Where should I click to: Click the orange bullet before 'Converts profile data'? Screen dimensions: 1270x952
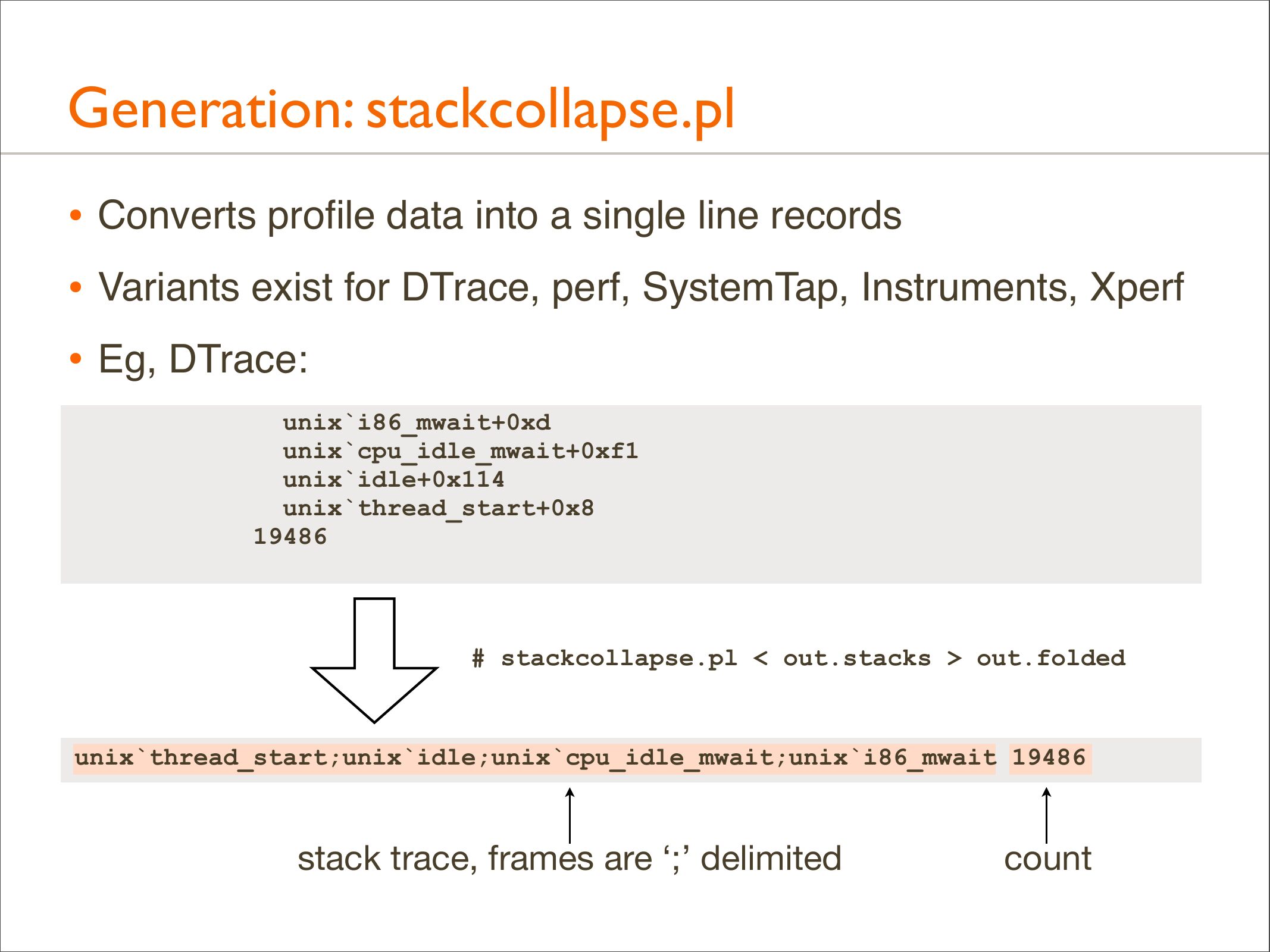pyautogui.click(x=76, y=215)
